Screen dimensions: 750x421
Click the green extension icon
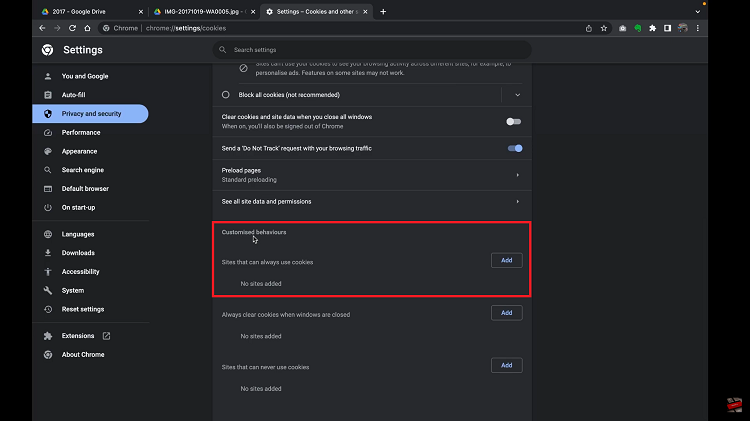[638, 28]
